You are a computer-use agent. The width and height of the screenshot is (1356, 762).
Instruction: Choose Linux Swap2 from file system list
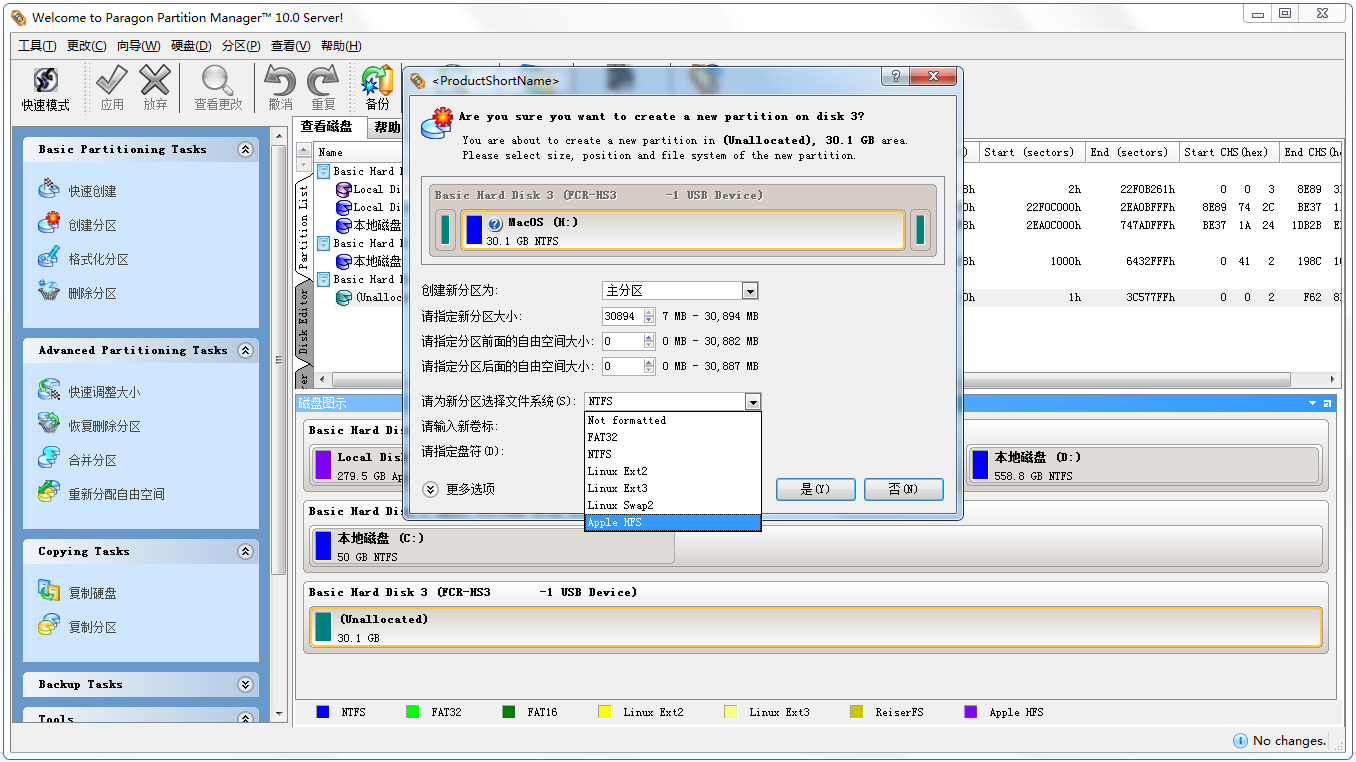[x=672, y=505]
